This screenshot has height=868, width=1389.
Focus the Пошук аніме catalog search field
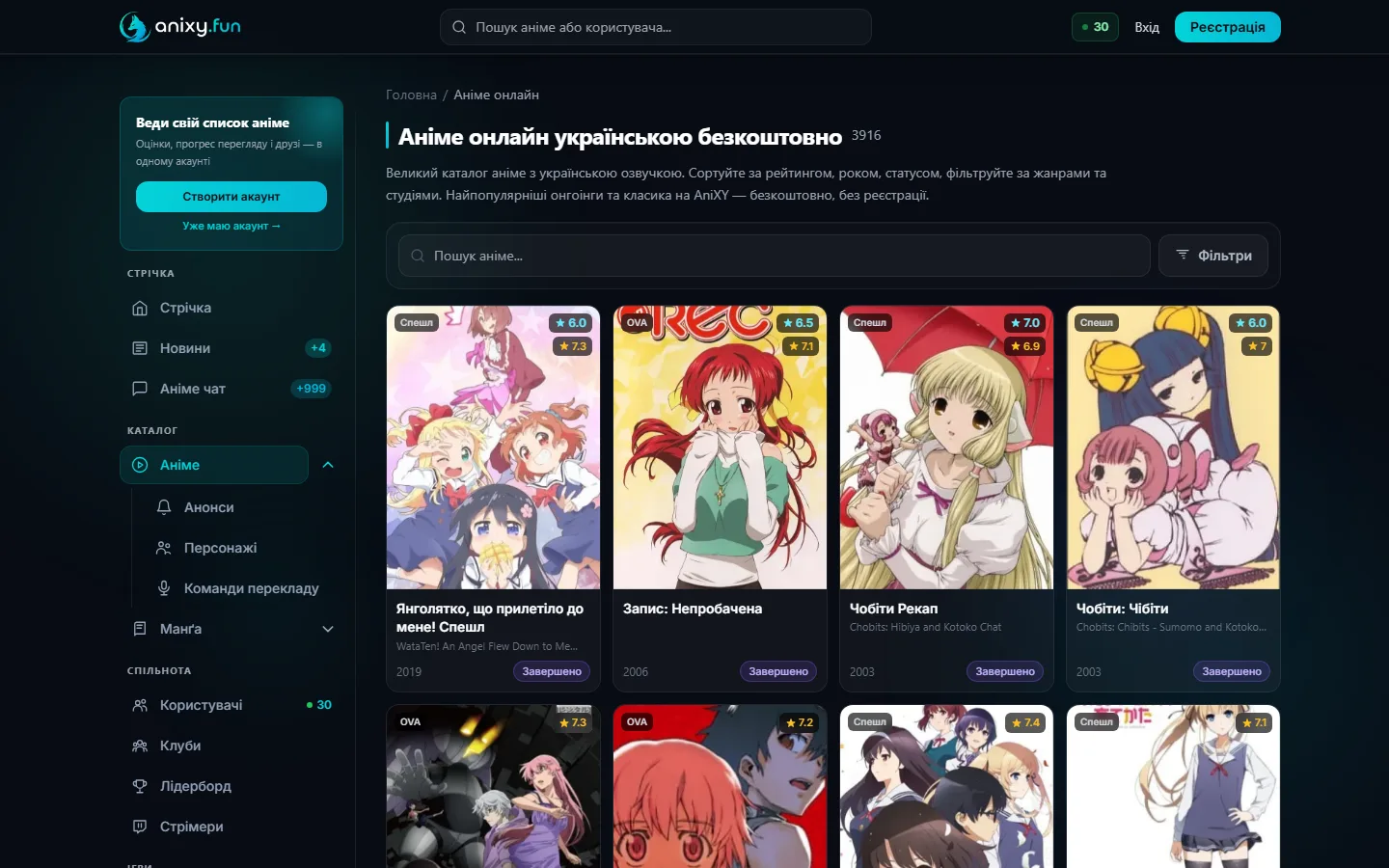(775, 256)
